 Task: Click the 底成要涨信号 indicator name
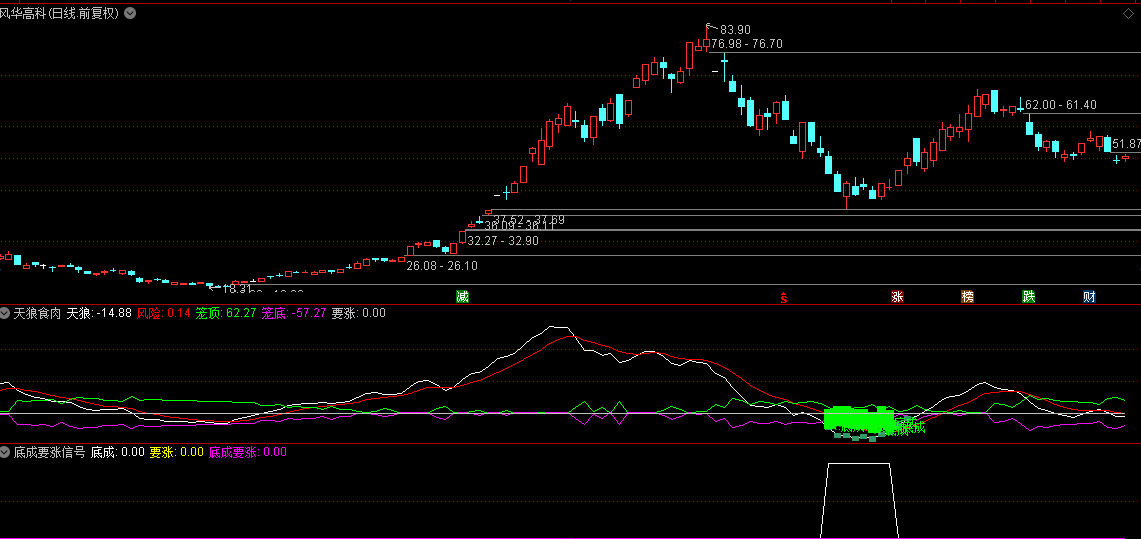[49, 452]
